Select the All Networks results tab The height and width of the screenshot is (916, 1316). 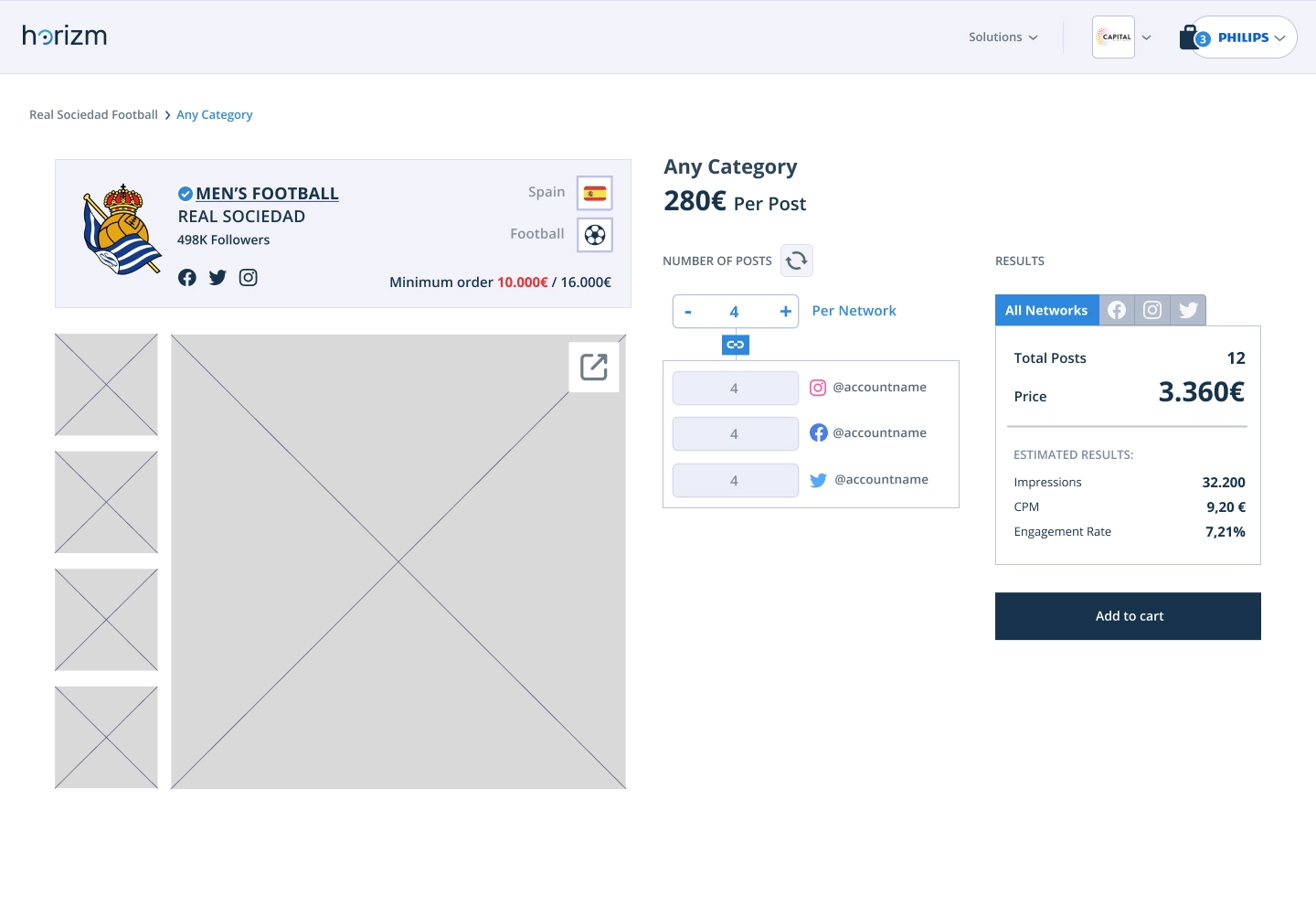coord(1046,311)
